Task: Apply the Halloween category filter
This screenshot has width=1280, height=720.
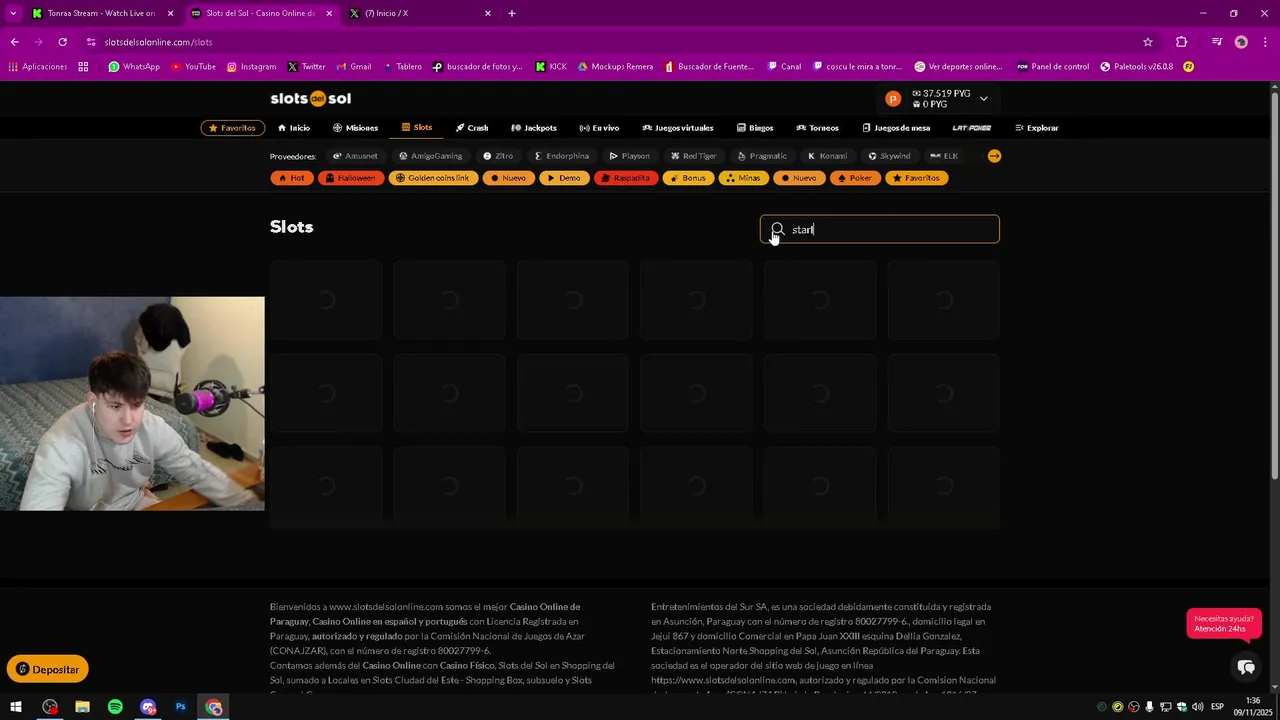Action: 351,178
